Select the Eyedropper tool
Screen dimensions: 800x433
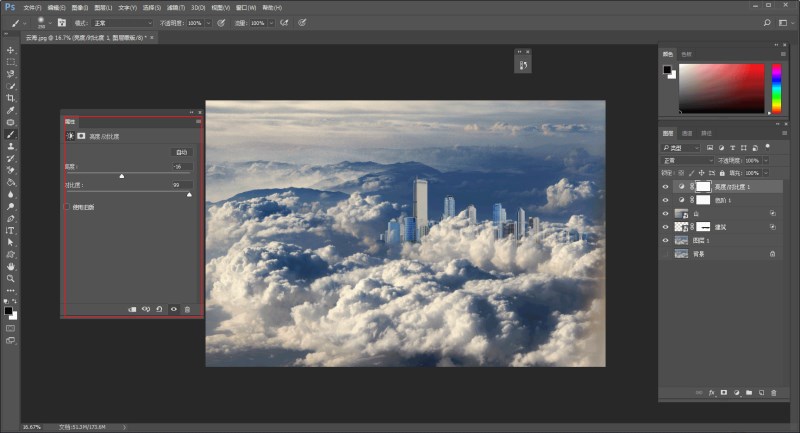(x=11, y=110)
